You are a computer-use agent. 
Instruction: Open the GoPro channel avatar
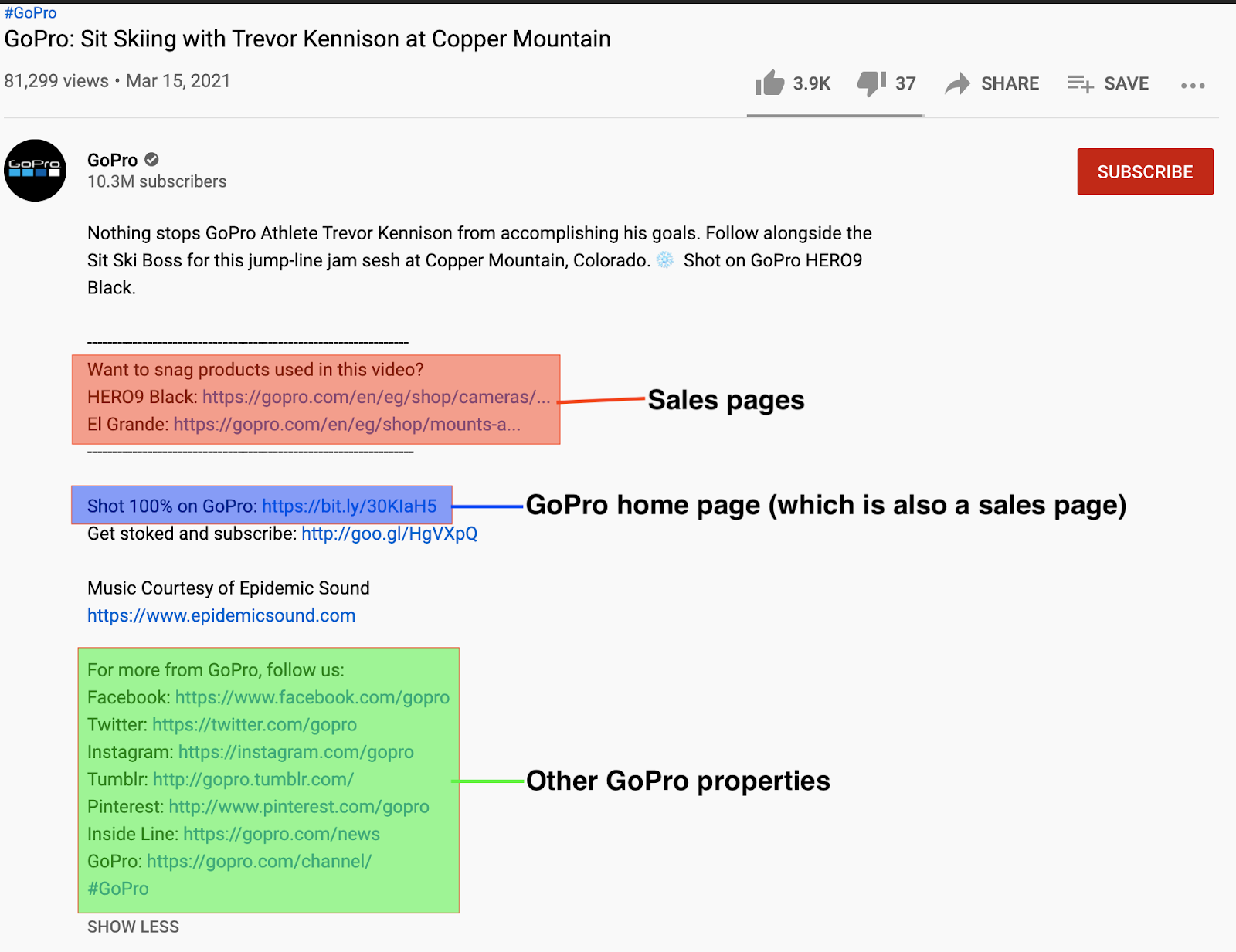(x=35, y=171)
